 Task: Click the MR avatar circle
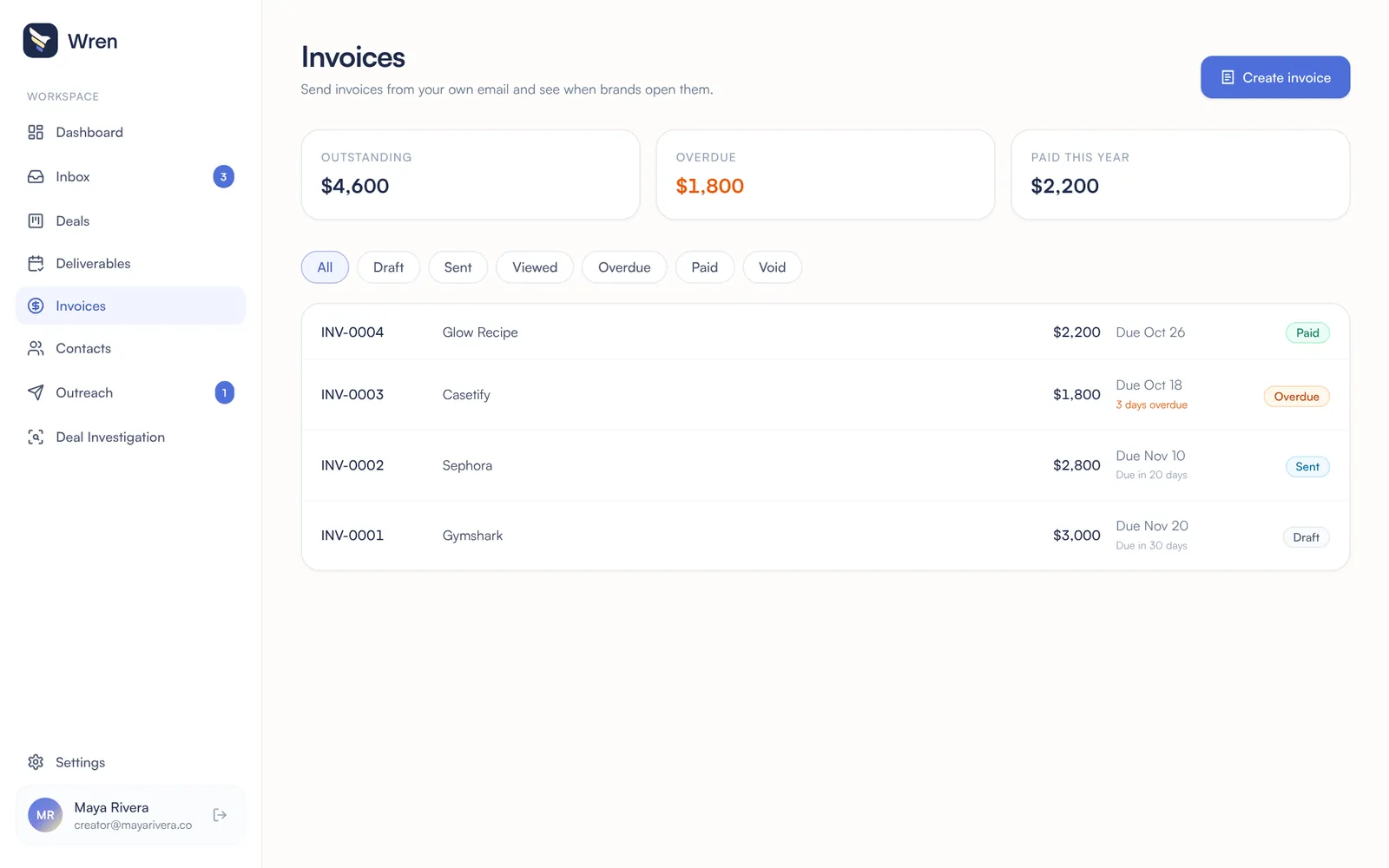tap(45, 815)
